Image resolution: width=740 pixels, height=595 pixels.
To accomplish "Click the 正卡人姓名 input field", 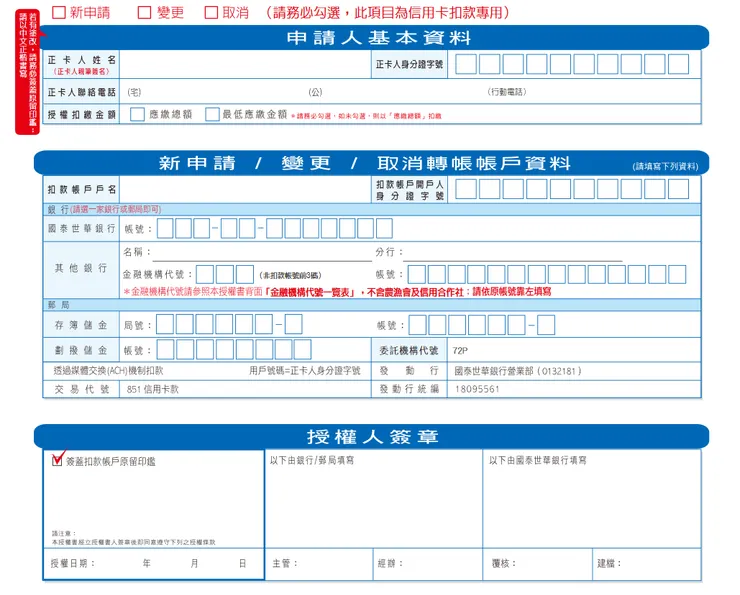I will tap(245, 64).
